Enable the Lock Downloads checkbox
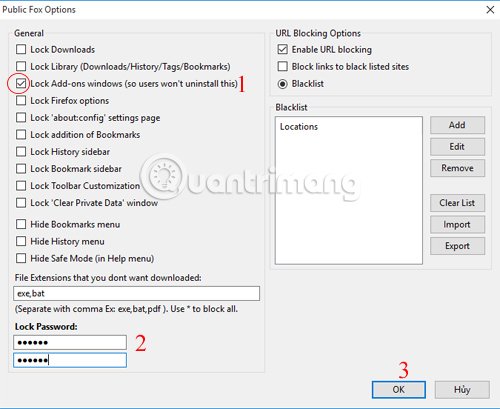500x409 pixels. click(x=21, y=49)
